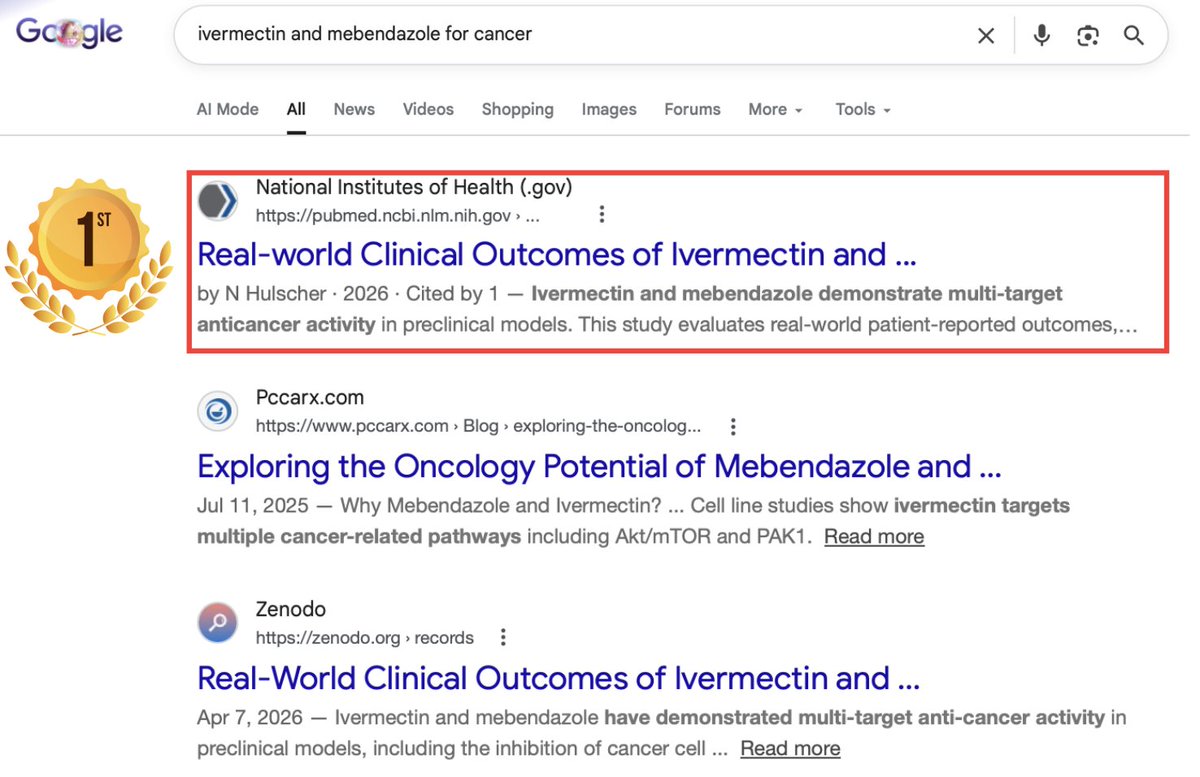Open the Videos tab
This screenshot has height=777, width=1200.
pos(428,110)
